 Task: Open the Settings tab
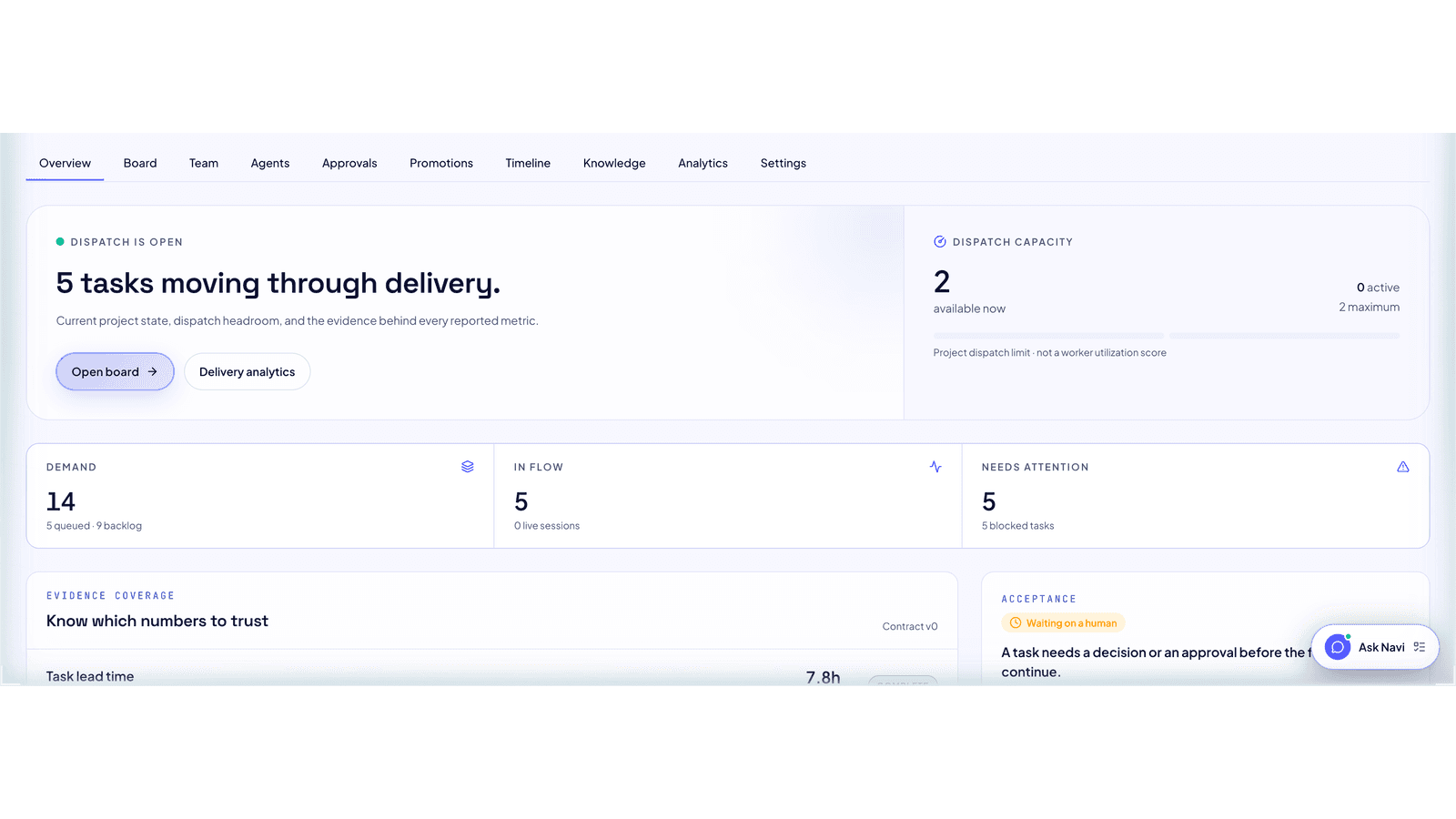pos(784,164)
